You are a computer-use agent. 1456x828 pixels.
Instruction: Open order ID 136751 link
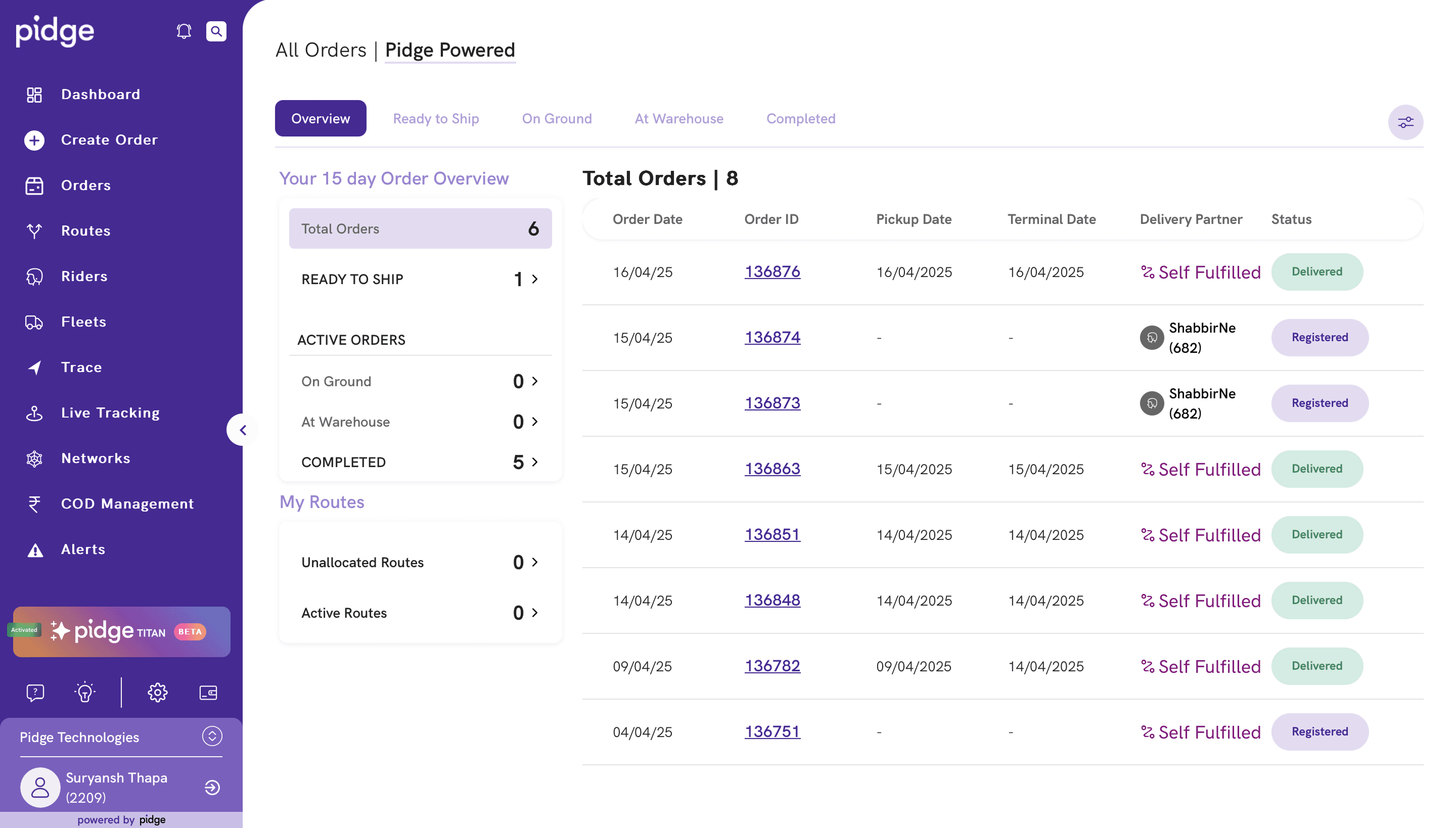(772, 731)
